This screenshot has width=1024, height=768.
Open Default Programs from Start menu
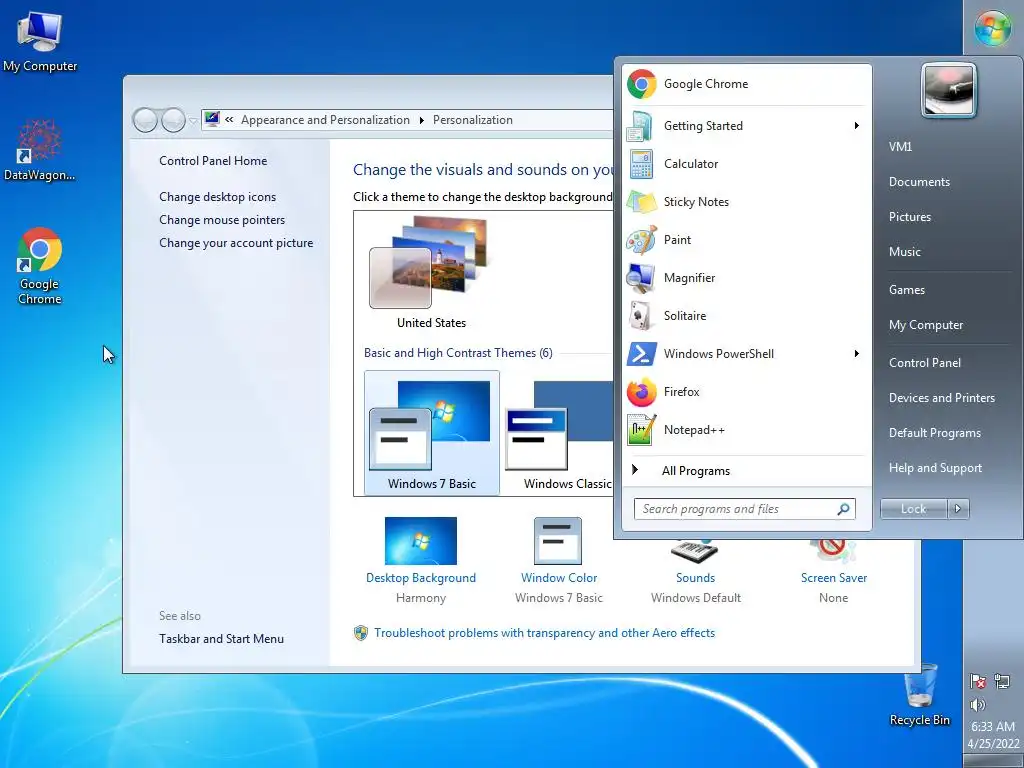tap(935, 433)
